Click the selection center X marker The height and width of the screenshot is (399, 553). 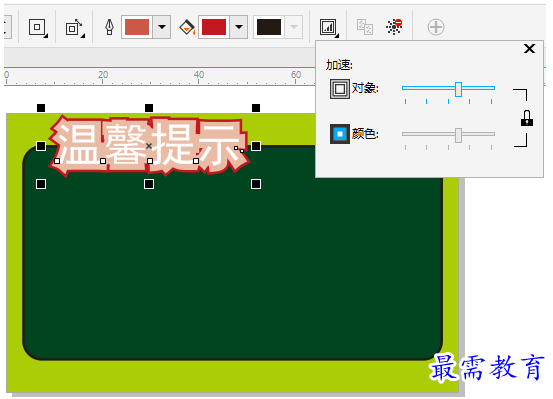149,146
